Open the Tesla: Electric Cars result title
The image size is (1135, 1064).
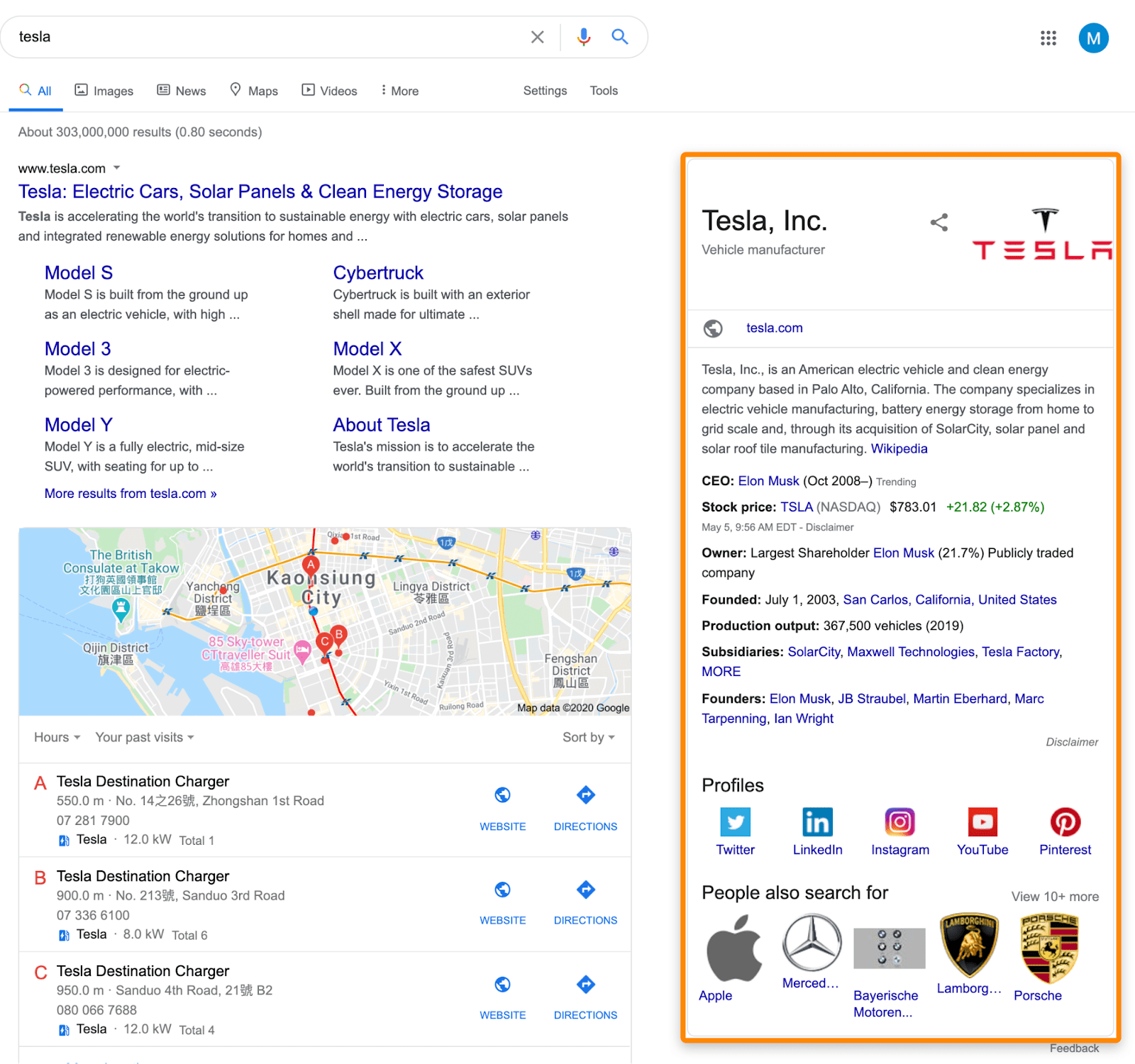[260, 192]
